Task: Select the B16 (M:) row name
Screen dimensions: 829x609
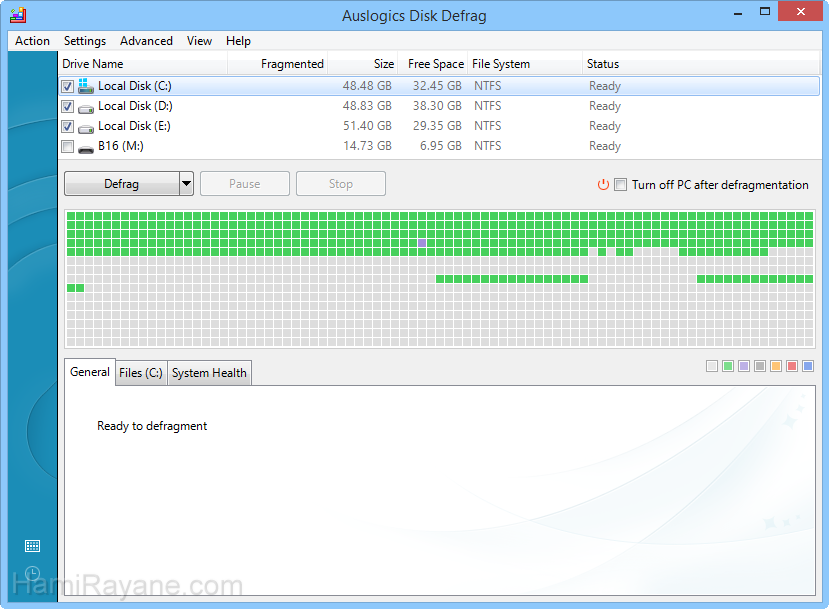Action: pyautogui.click(x=121, y=146)
